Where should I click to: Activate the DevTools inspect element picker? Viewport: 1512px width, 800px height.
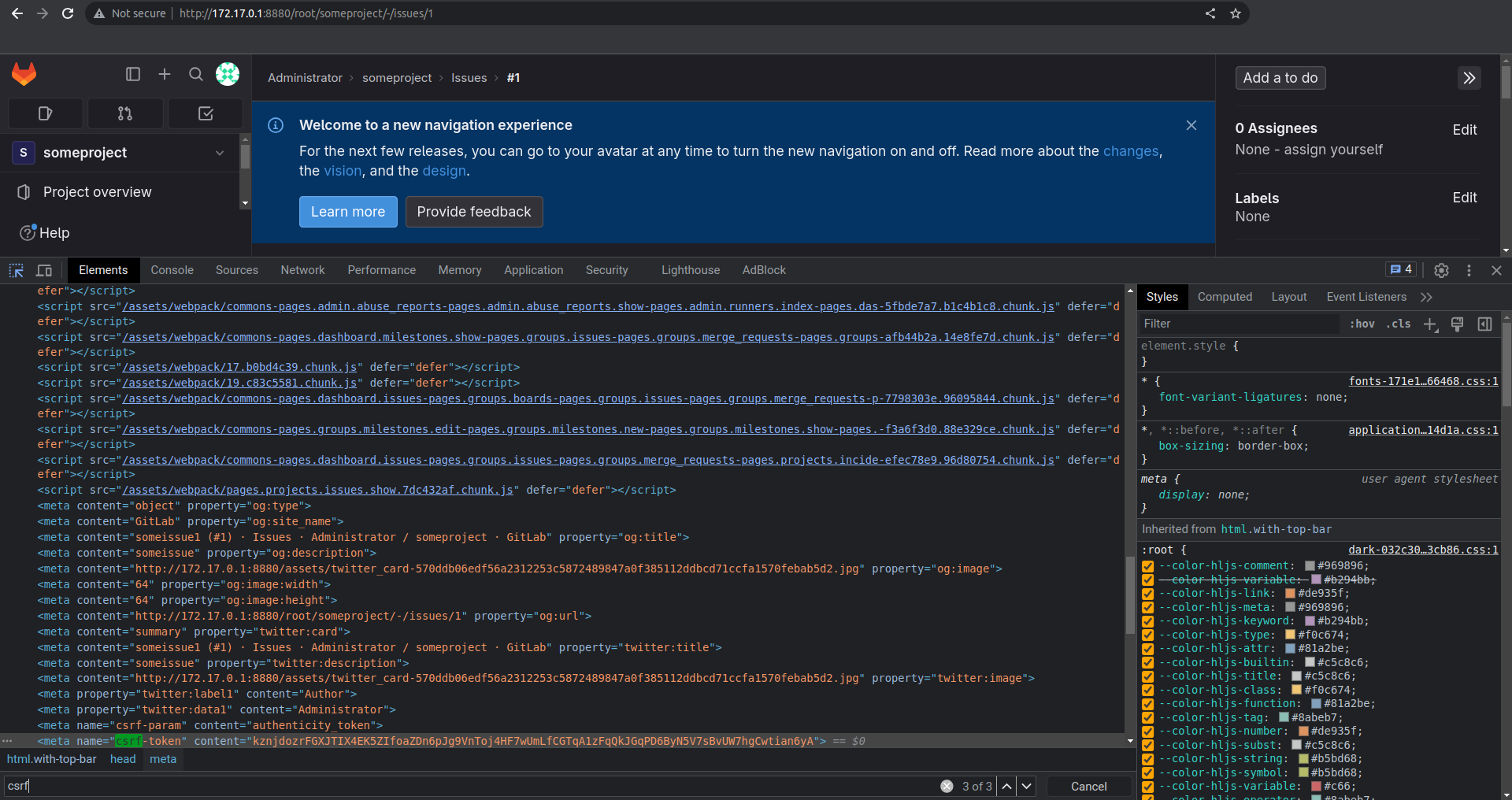tap(16, 270)
